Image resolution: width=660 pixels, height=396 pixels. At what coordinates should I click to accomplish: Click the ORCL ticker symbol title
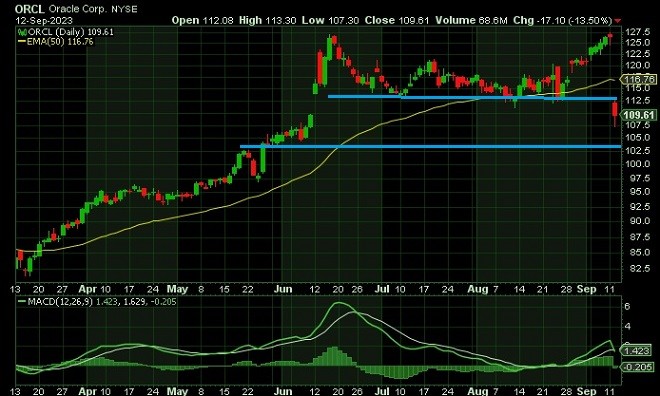pyautogui.click(x=29, y=9)
